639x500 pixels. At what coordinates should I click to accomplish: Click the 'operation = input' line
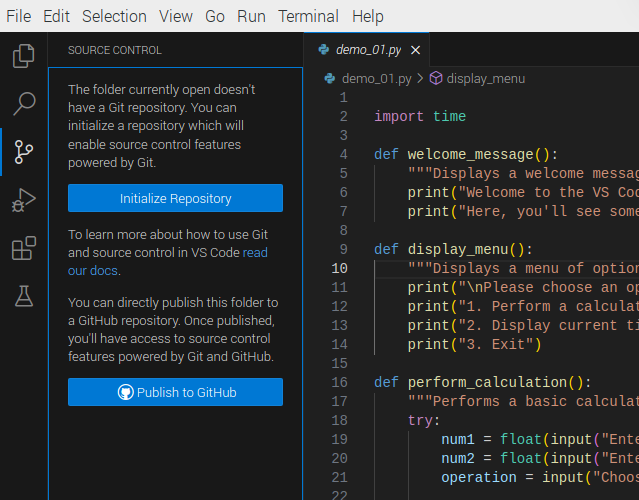540,477
